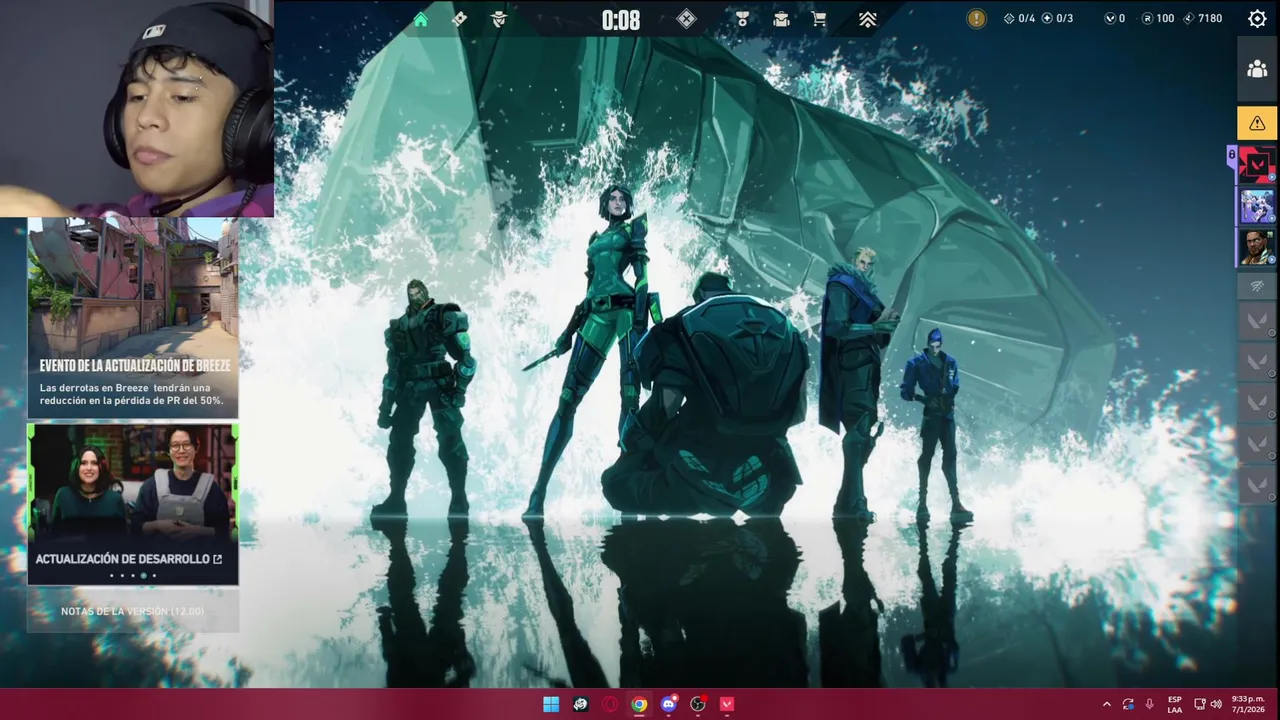Select the red Valorant logo party member card
Image resolution: width=1280 pixels, height=720 pixels.
[1257, 164]
